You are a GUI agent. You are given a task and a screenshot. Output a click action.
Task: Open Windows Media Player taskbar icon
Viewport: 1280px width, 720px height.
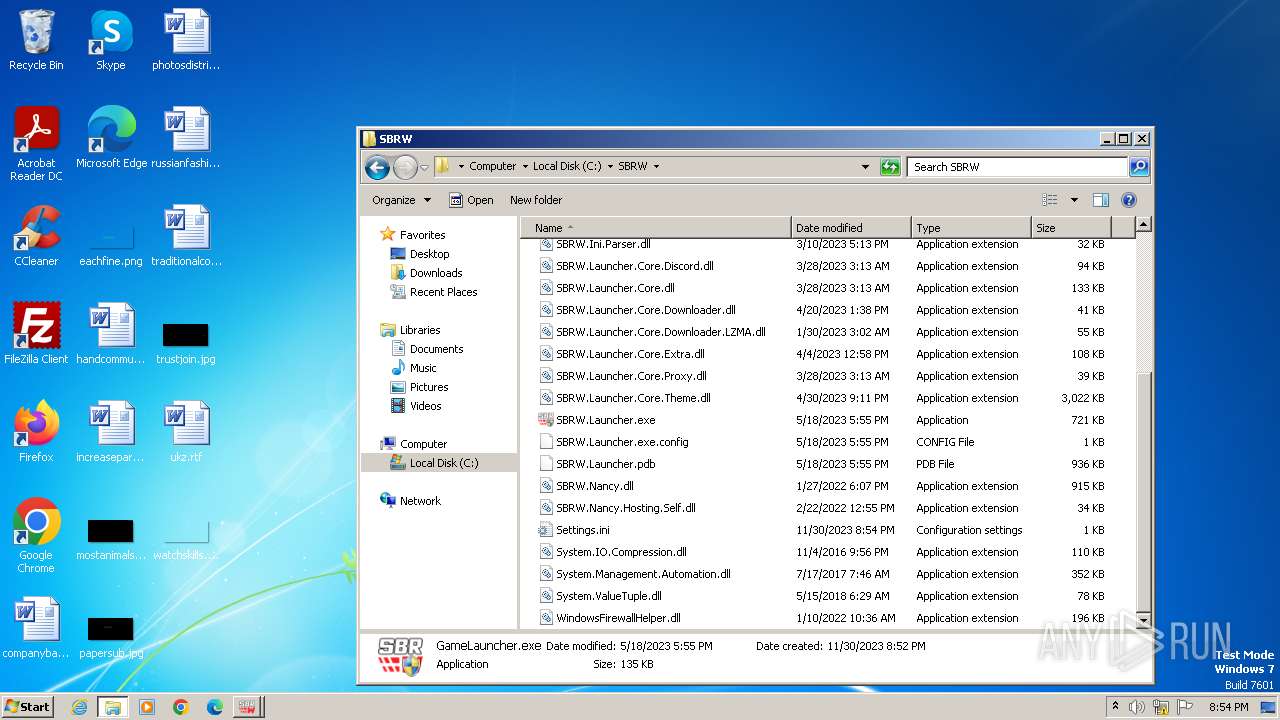click(147, 707)
